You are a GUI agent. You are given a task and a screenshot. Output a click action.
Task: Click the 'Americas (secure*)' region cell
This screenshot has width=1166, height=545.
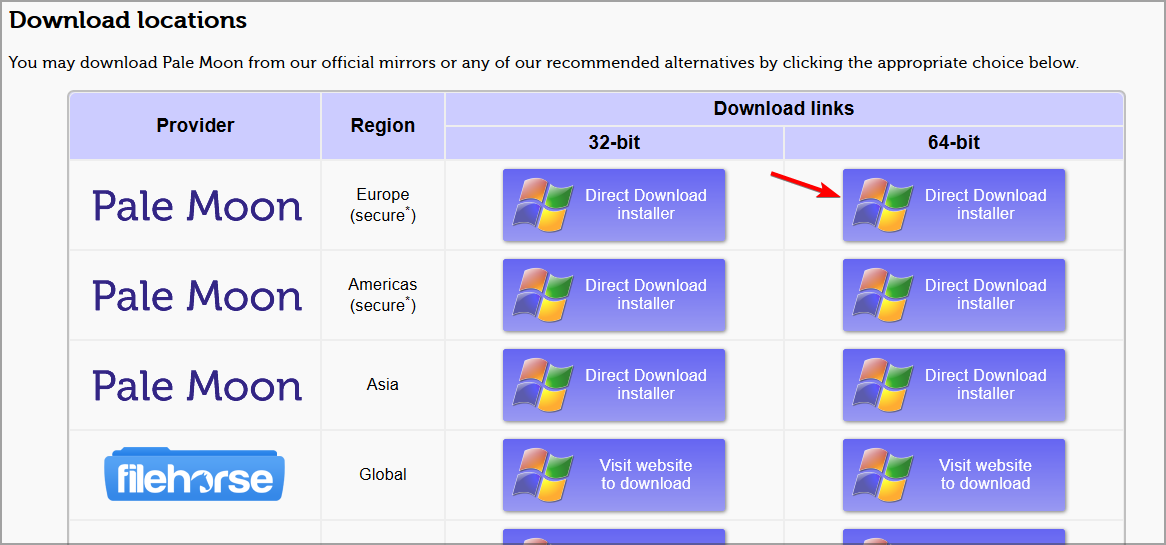(383, 295)
